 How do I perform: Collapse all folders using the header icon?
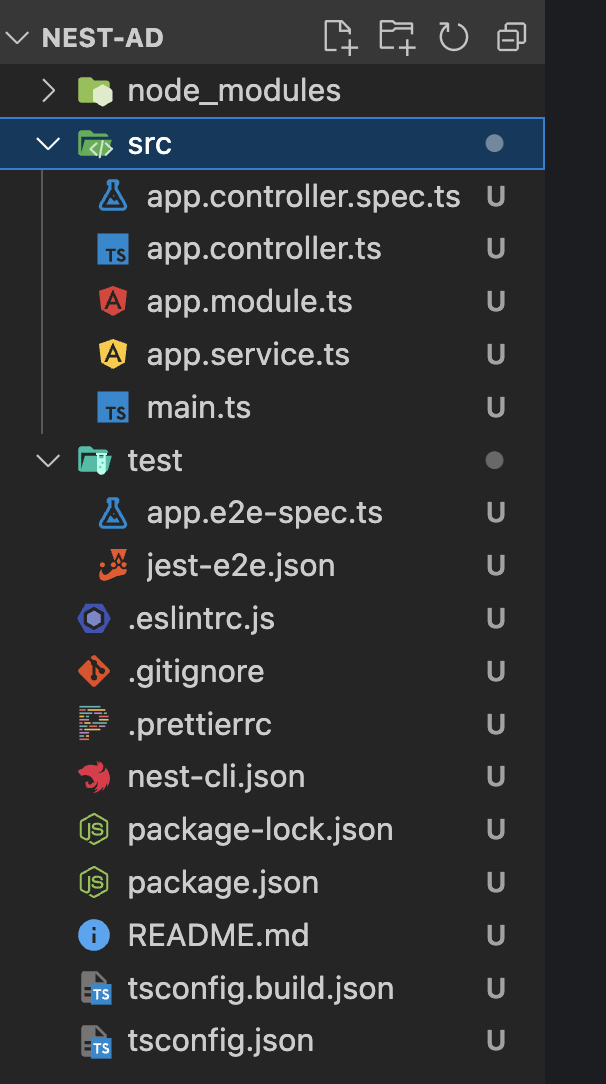[x=511, y=37]
